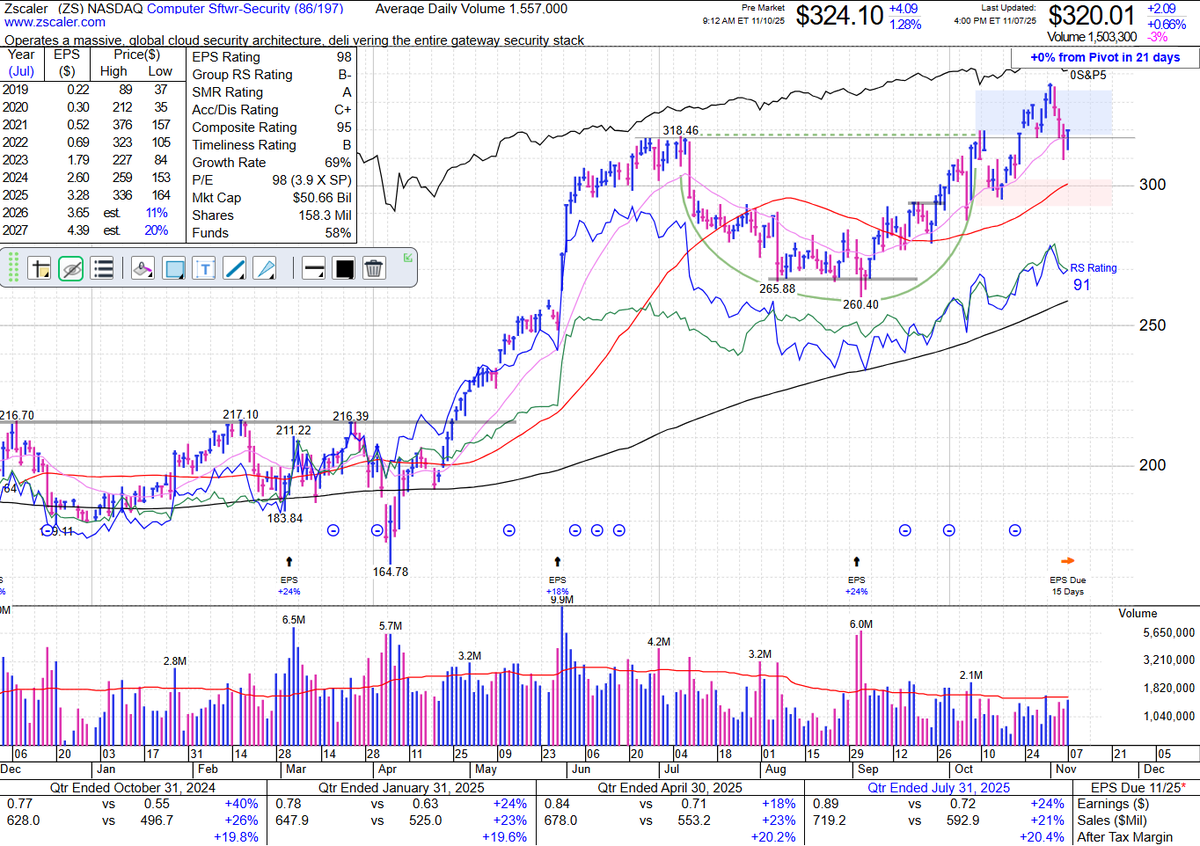Click the chart markup crosshair icon
The image size is (1200, 846).
[x=41, y=268]
